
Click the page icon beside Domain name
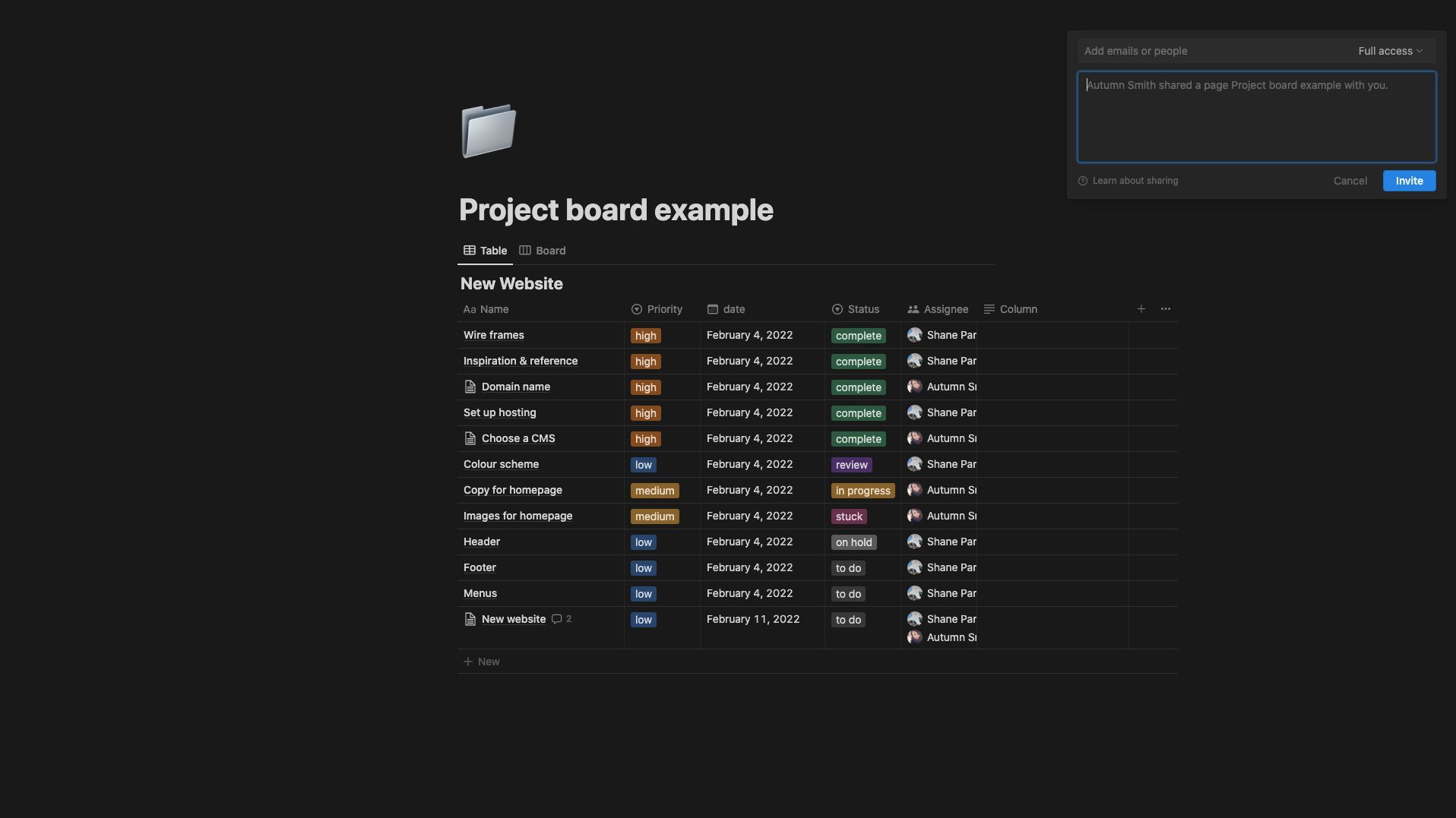pyautogui.click(x=470, y=387)
